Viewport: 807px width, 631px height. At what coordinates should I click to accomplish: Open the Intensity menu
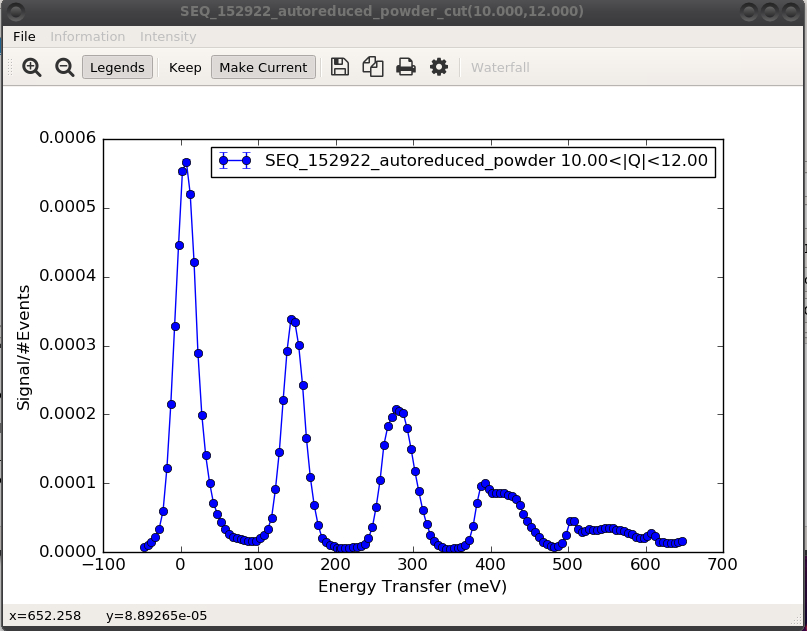point(168,36)
